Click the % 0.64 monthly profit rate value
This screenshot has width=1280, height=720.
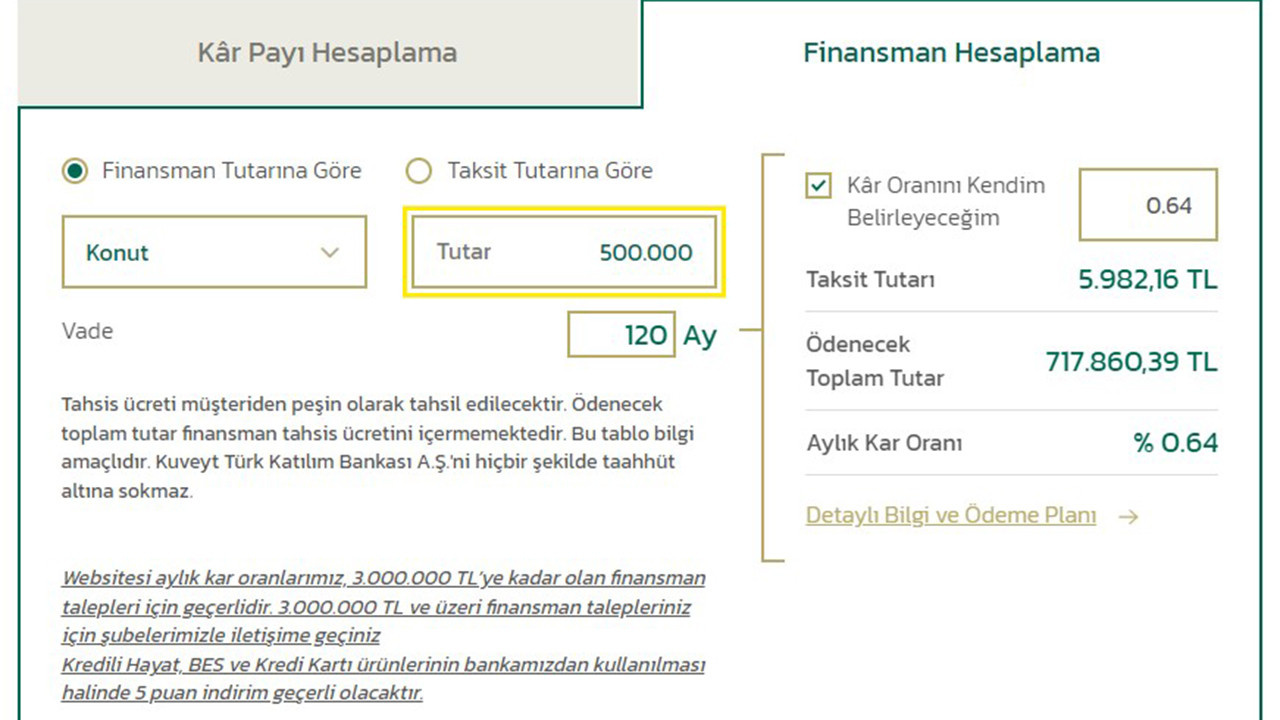[x=1175, y=443]
